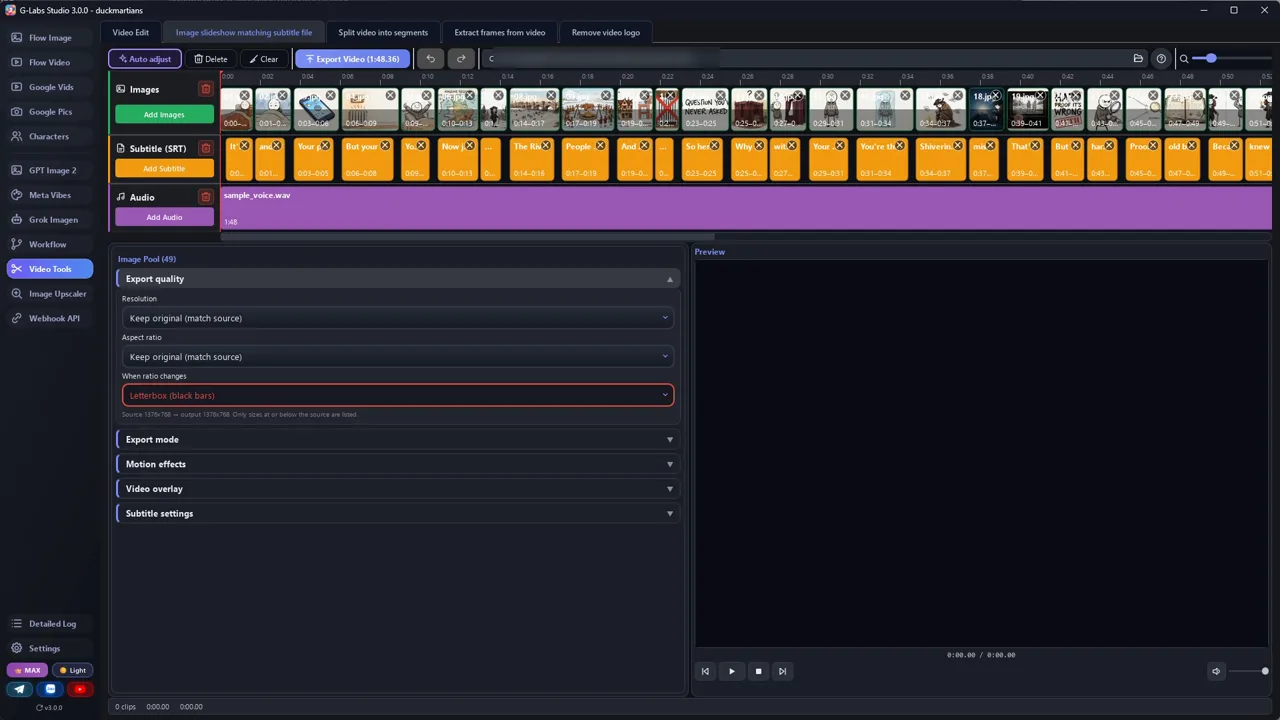Expand the Subtitle settings section
1280x720 pixels.
pos(398,513)
